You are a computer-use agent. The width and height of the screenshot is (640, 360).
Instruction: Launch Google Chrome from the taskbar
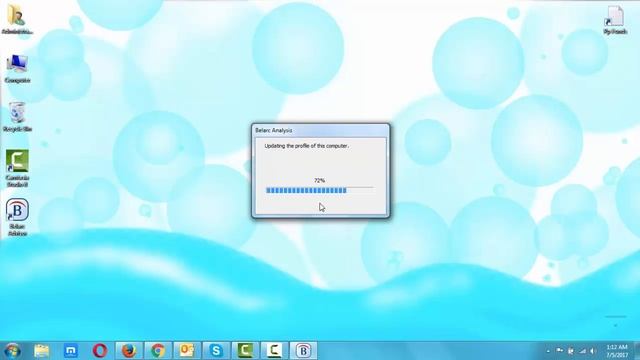(x=158, y=351)
